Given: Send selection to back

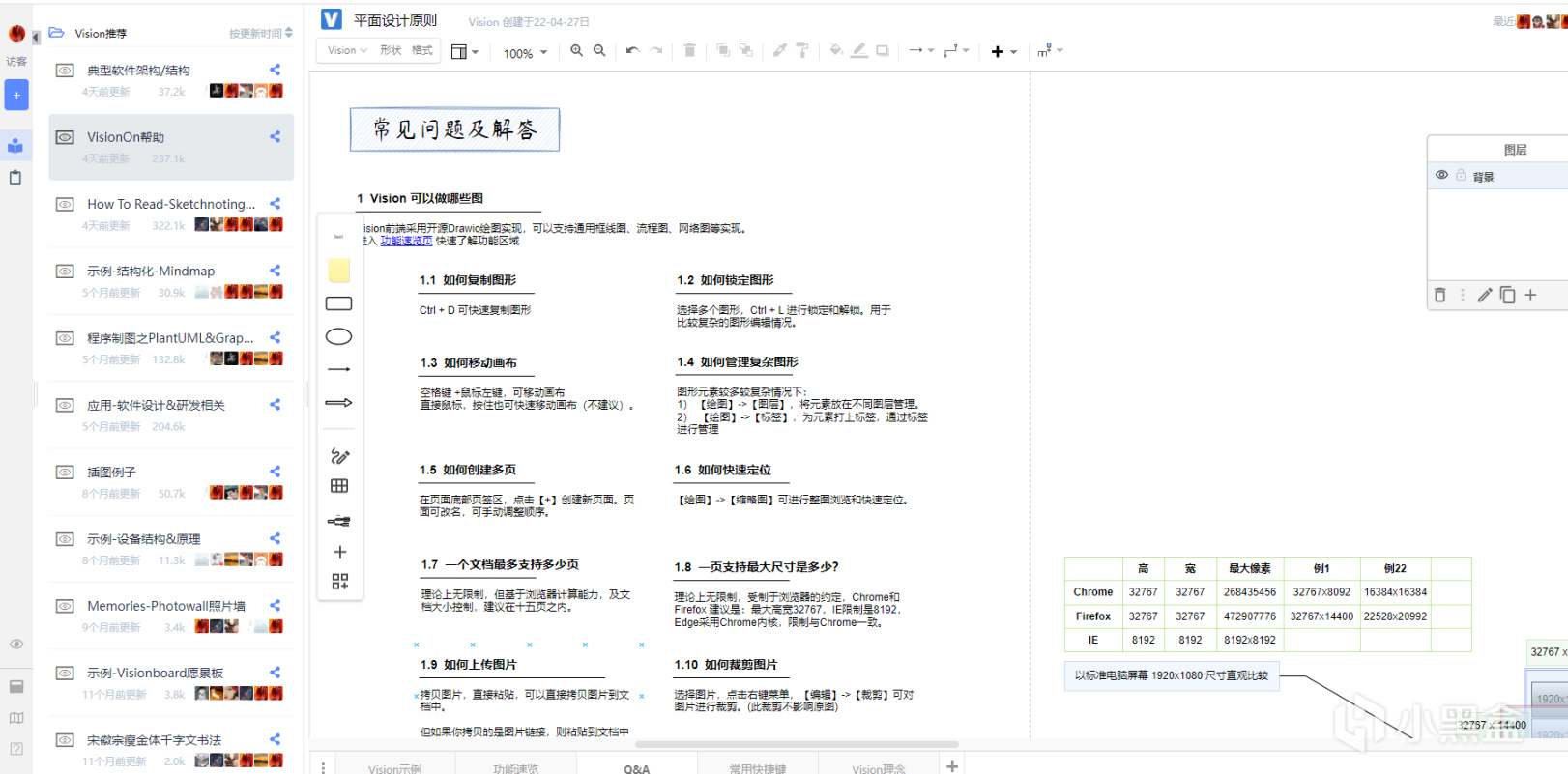Looking at the screenshot, I should coord(746,51).
